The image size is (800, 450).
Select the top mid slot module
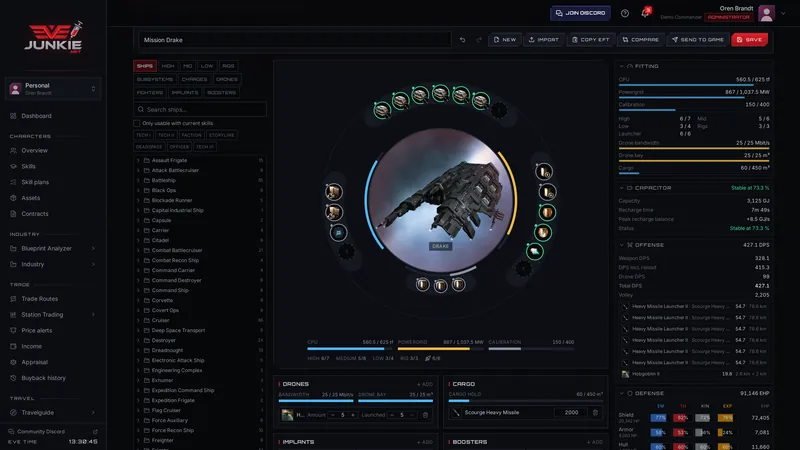[544, 172]
